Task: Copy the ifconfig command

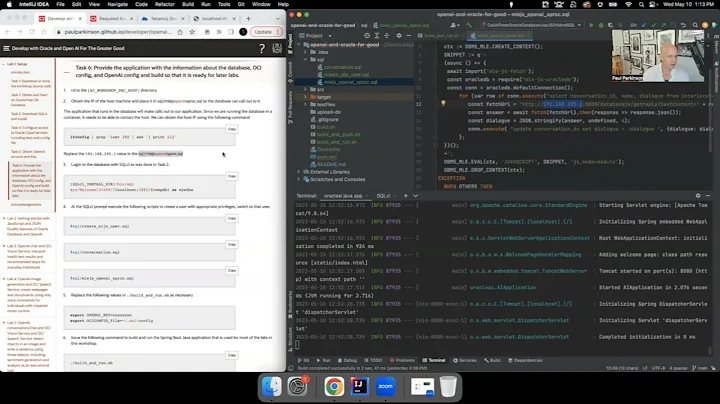Action: tap(232, 129)
